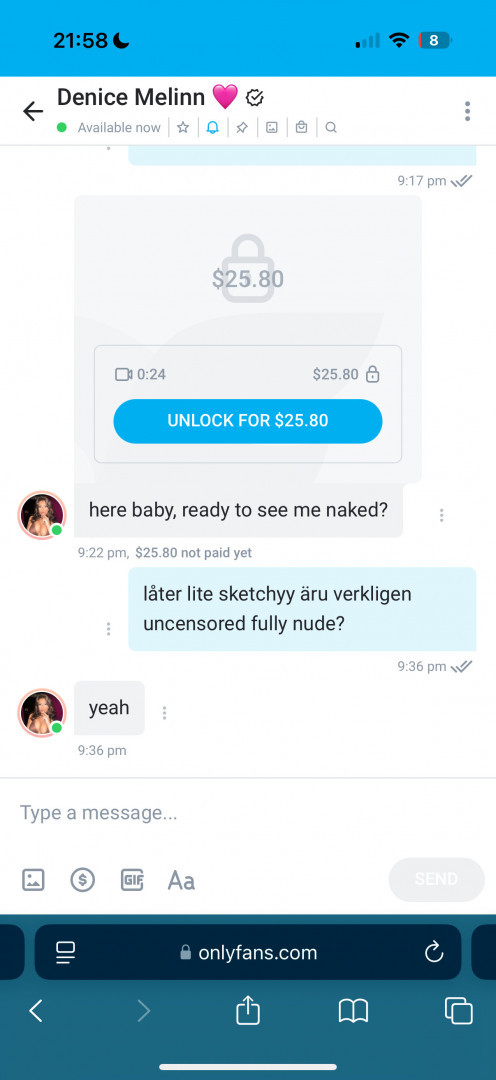The image size is (496, 1080).
Task: Reload page in Safari address bar
Action: click(x=433, y=953)
